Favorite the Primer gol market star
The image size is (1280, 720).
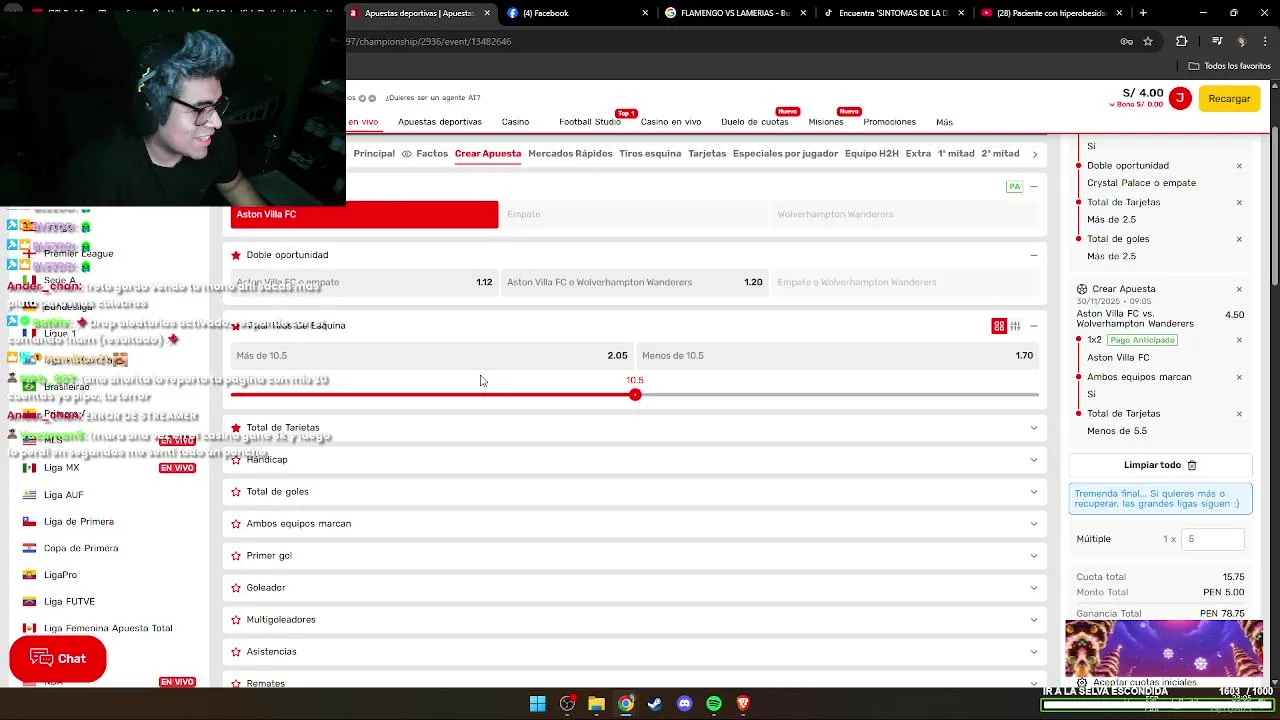pyautogui.click(x=236, y=556)
